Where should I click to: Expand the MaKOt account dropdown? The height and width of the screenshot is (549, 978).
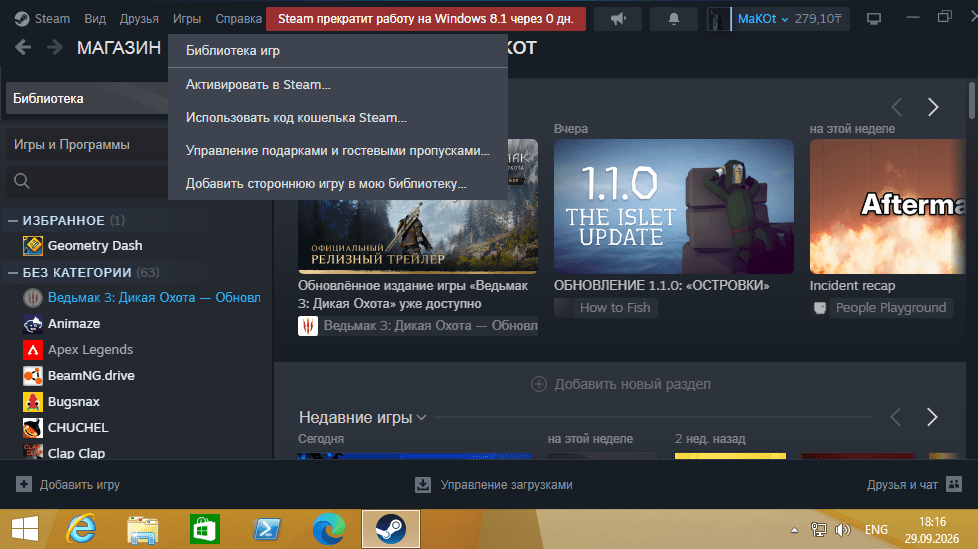pyautogui.click(x=762, y=19)
